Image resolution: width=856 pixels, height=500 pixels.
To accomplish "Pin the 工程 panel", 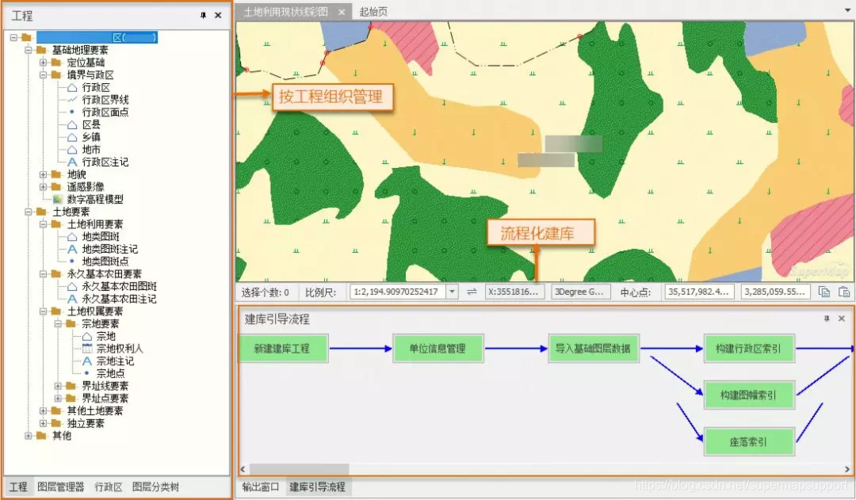I will pos(203,15).
